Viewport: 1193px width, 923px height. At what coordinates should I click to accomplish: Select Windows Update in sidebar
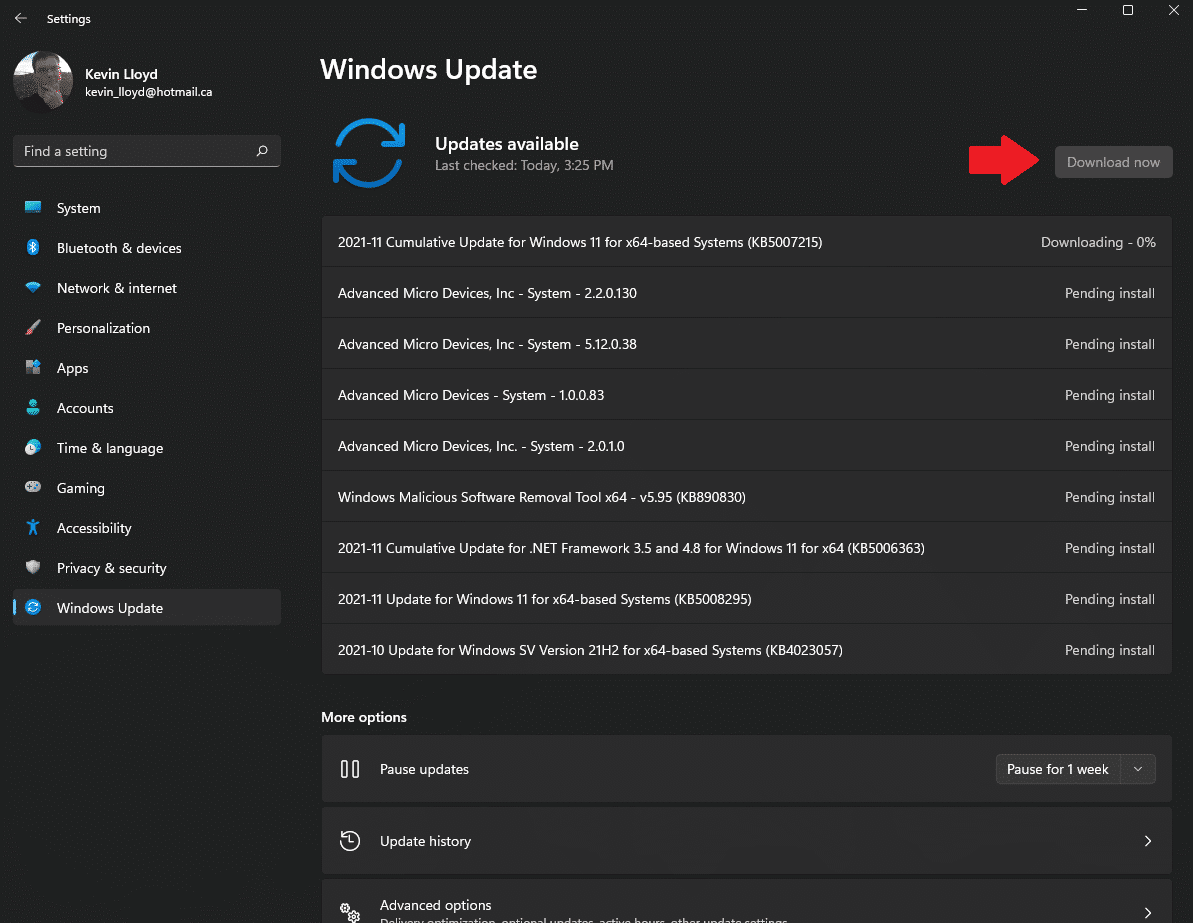[x=147, y=608]
